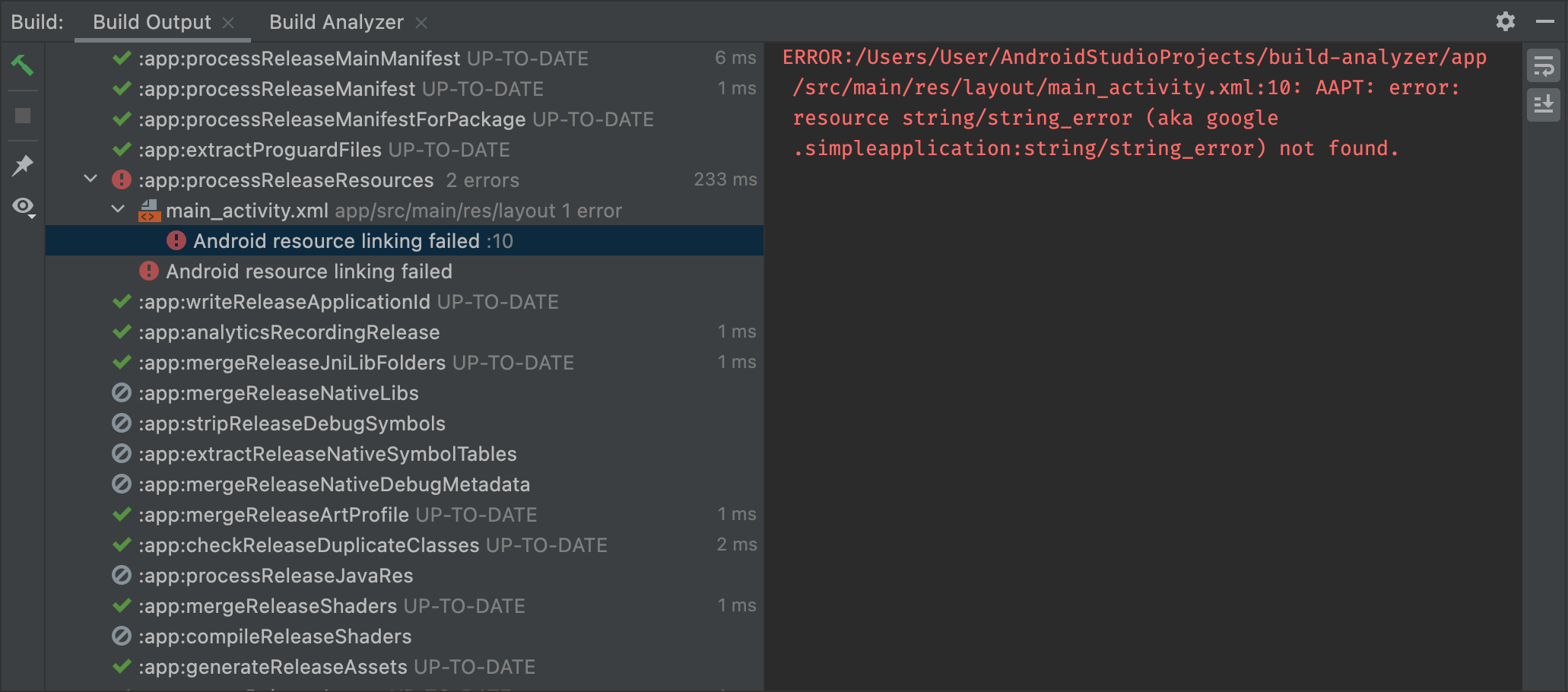The width and height of the screenshot is (1568, 692).
Task: Collapse the main_activity.xml error node
Action: pyautogui.click(x=118, y=210)
